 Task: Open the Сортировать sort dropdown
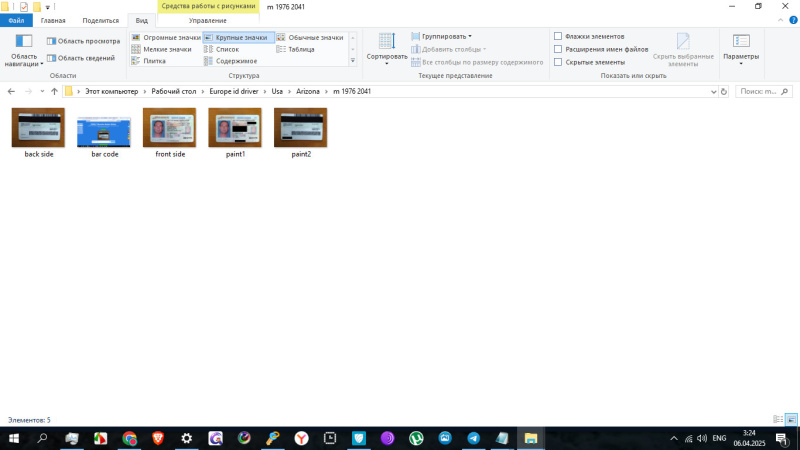point(386,46)
